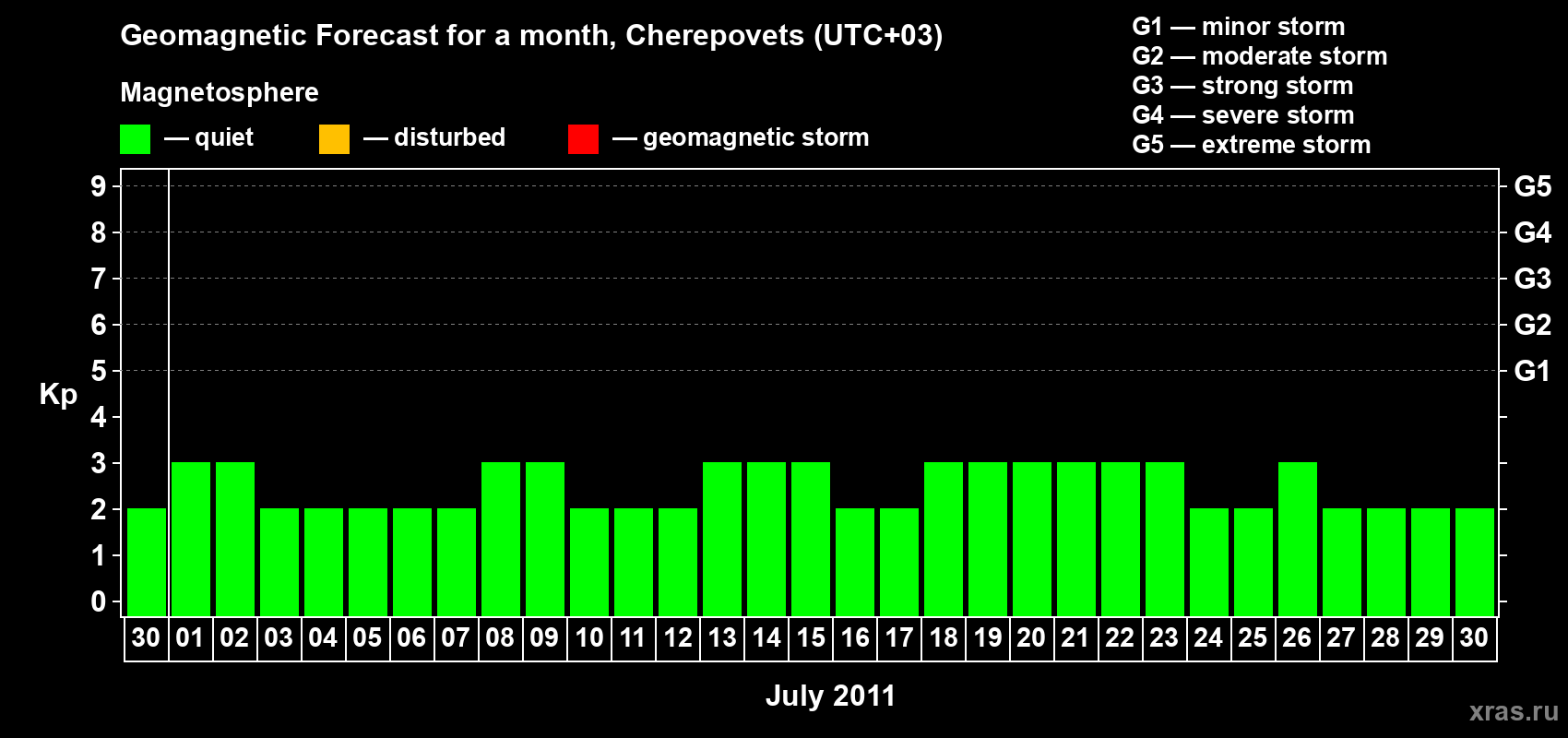Click the green bar above date 20
Viewport: 1568px width, 738px height.
tap(1032, 539)
